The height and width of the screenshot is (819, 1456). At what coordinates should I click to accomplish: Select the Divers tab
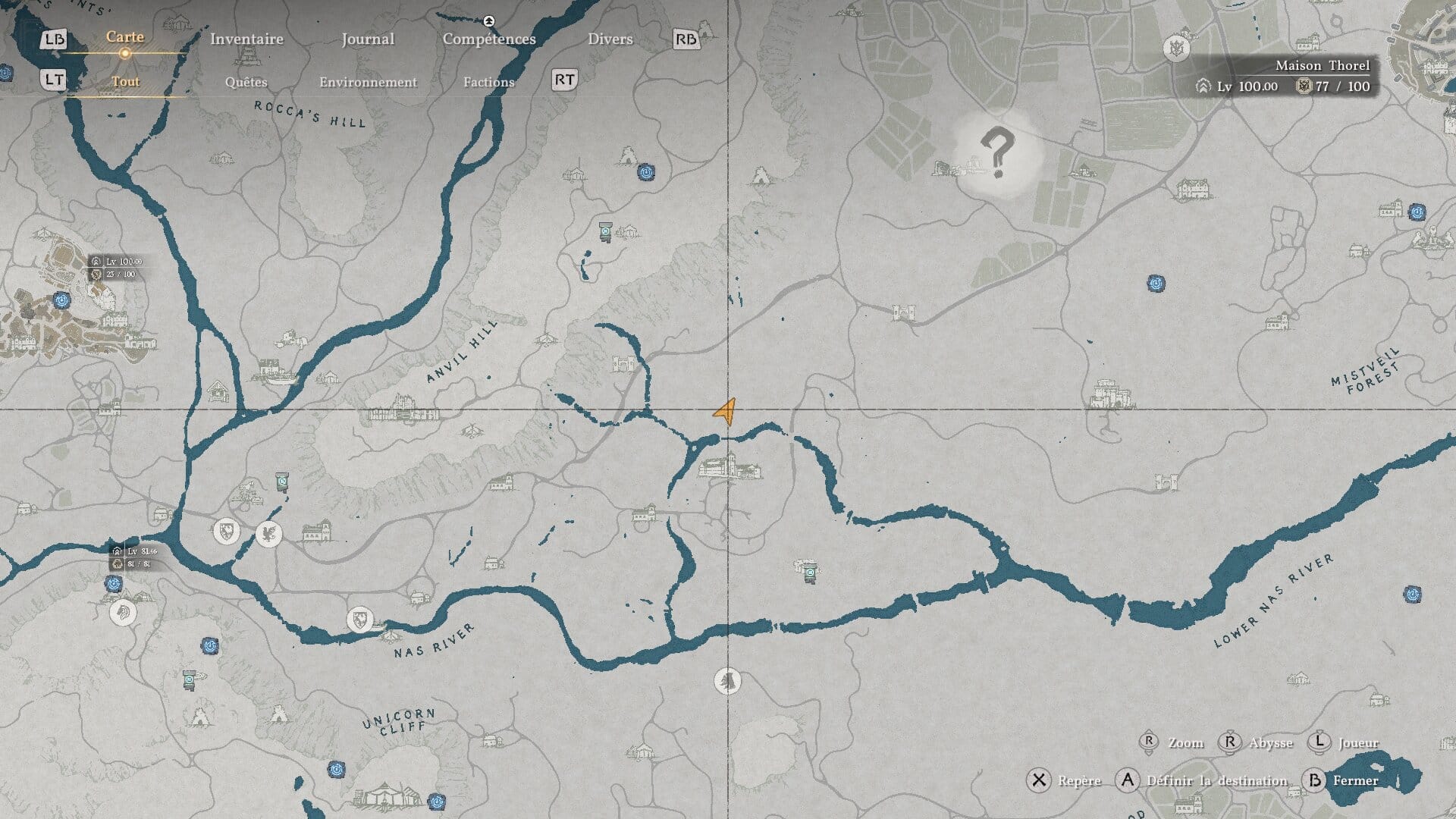(x=610, y=39)
